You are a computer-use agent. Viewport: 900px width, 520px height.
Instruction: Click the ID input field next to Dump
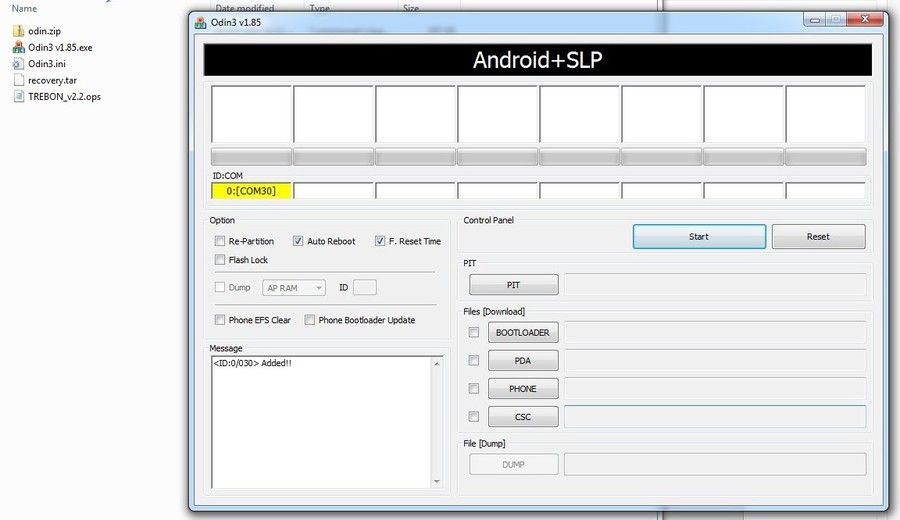pos(364,287)
